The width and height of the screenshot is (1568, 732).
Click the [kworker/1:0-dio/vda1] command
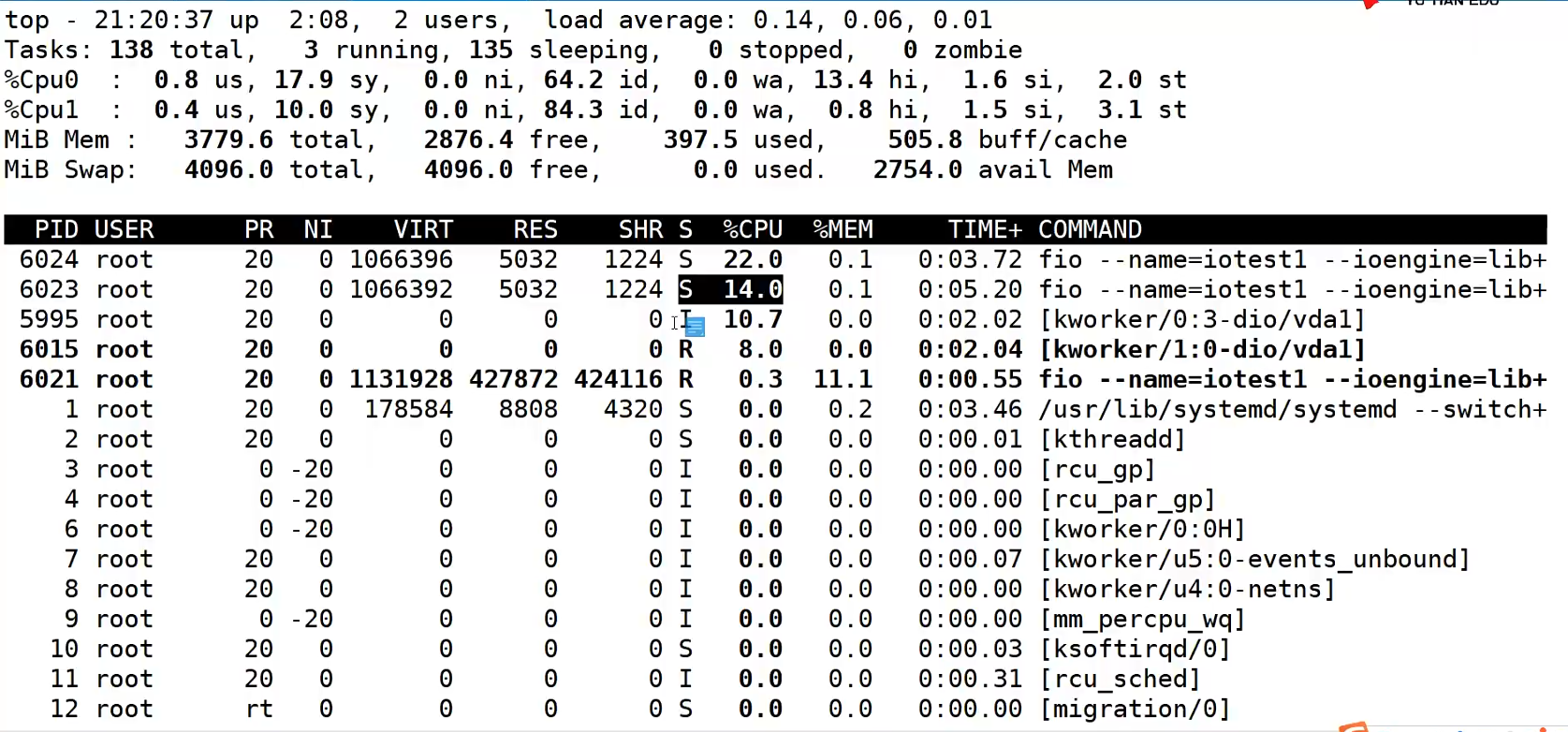1202,349
